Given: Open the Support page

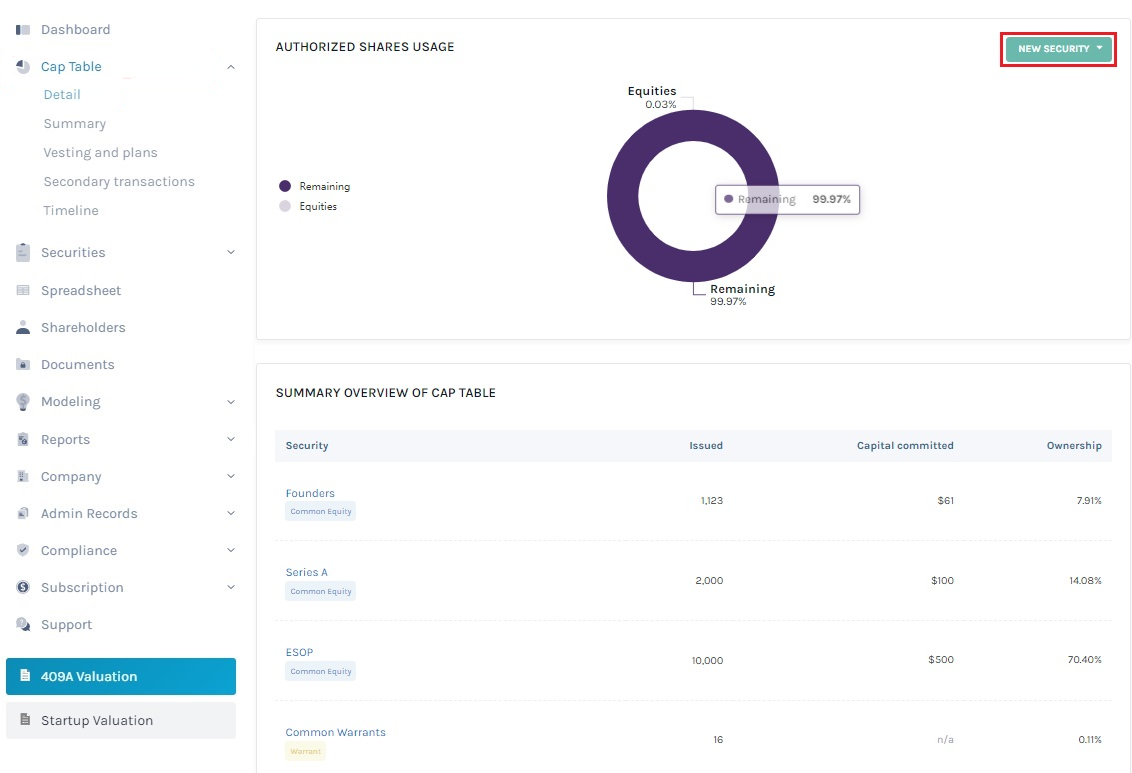Looking at the screenshot, I should (66, 624).
